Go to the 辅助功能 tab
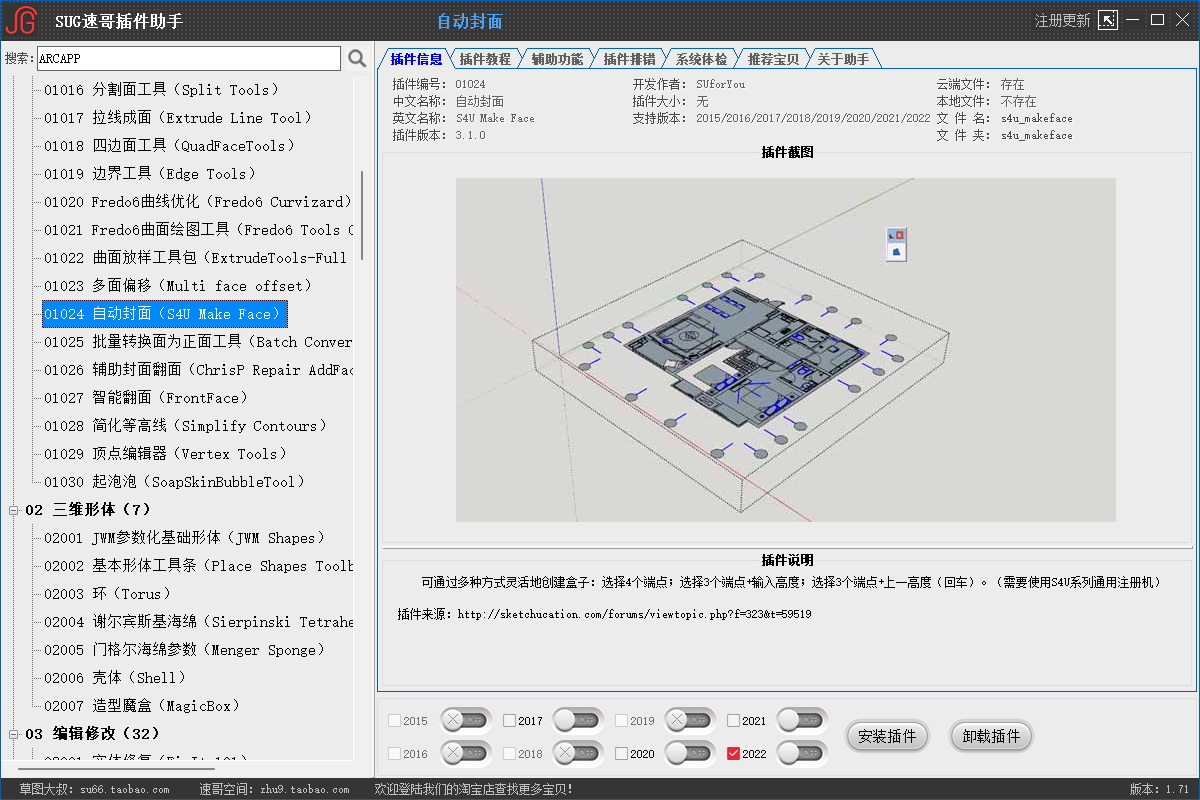 pyautogui.click(x=557, y=59)
